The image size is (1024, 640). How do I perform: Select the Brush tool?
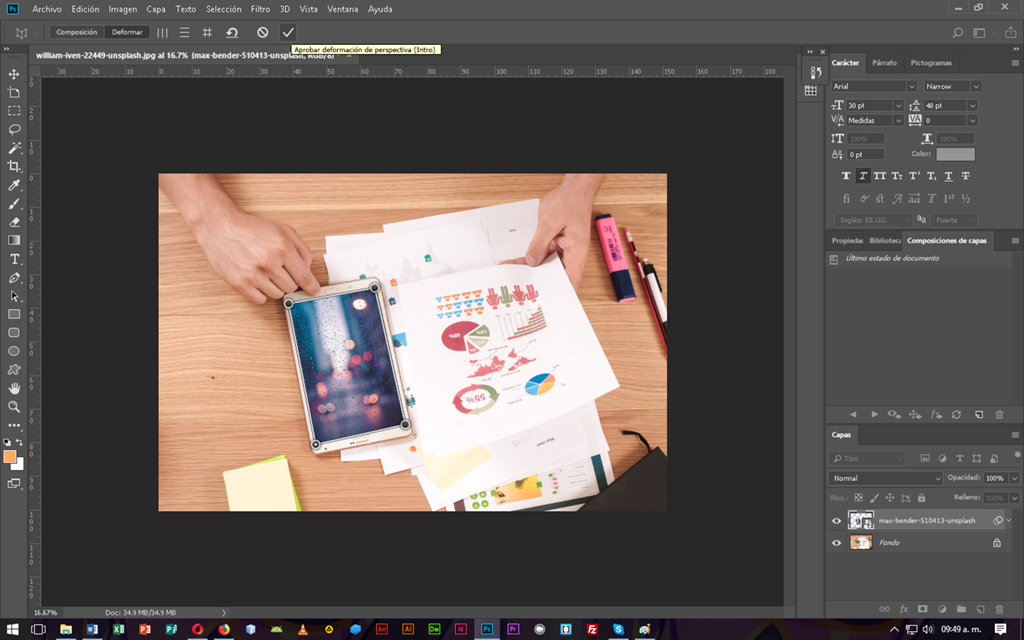click(14, 204)
